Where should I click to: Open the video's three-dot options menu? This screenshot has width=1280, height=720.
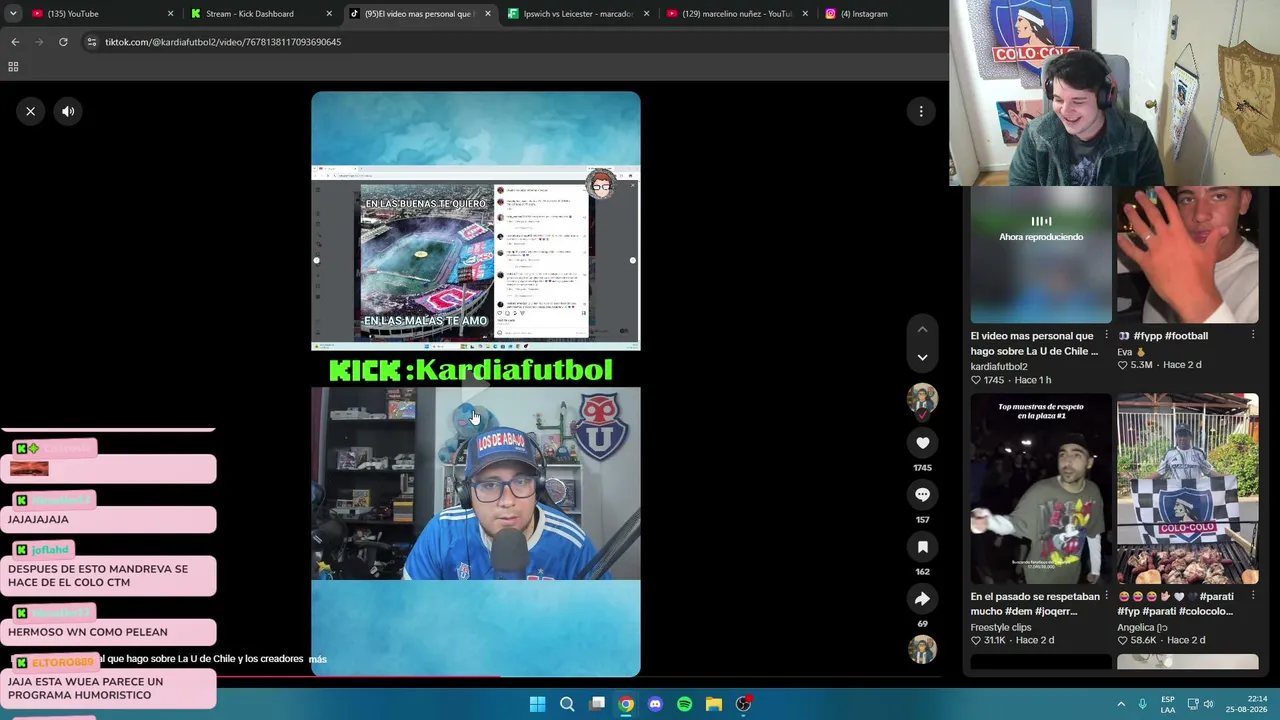pos(921,111)
